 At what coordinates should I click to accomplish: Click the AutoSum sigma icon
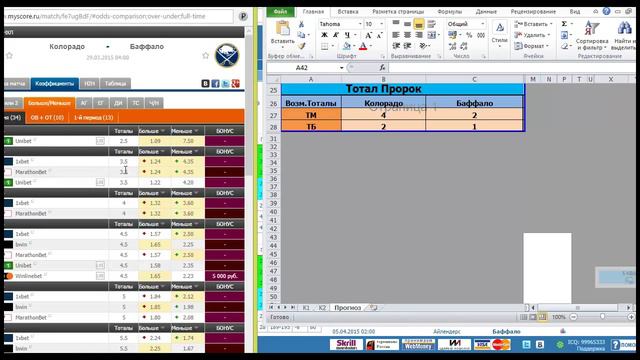coord(564,24)
